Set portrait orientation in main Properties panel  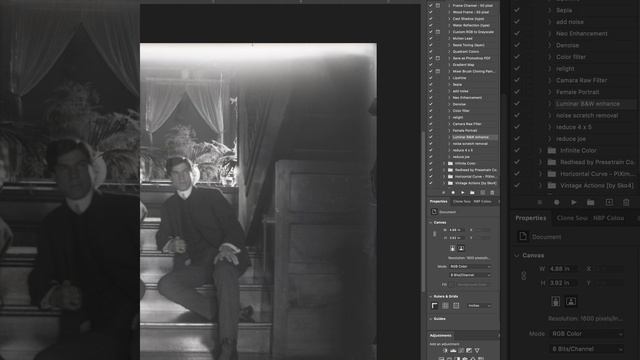pos(452,248)
